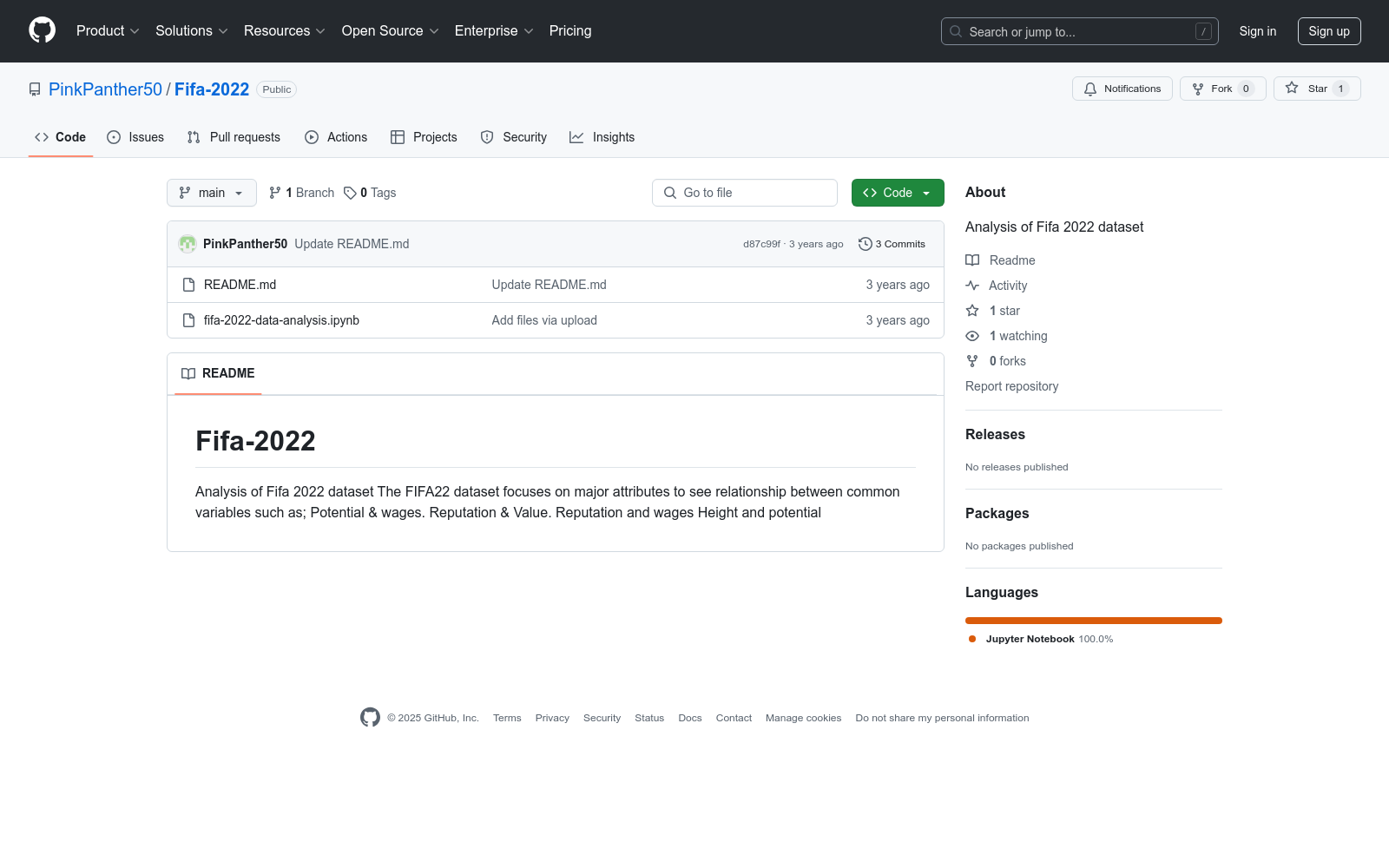The height and width of the screenshot is (868, 1389).
Task: Click the commits history clock icon
Action: (x=865, y=244)
